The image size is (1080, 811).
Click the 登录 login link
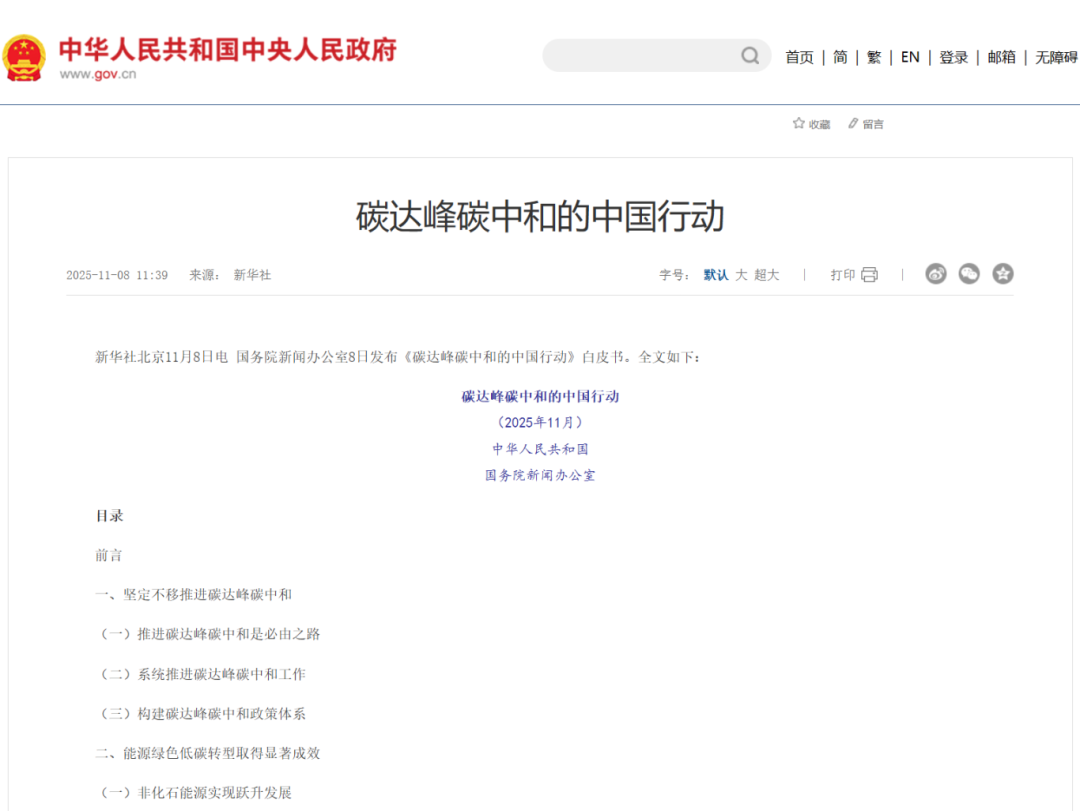pyautogui.click(x=953, y=57)
